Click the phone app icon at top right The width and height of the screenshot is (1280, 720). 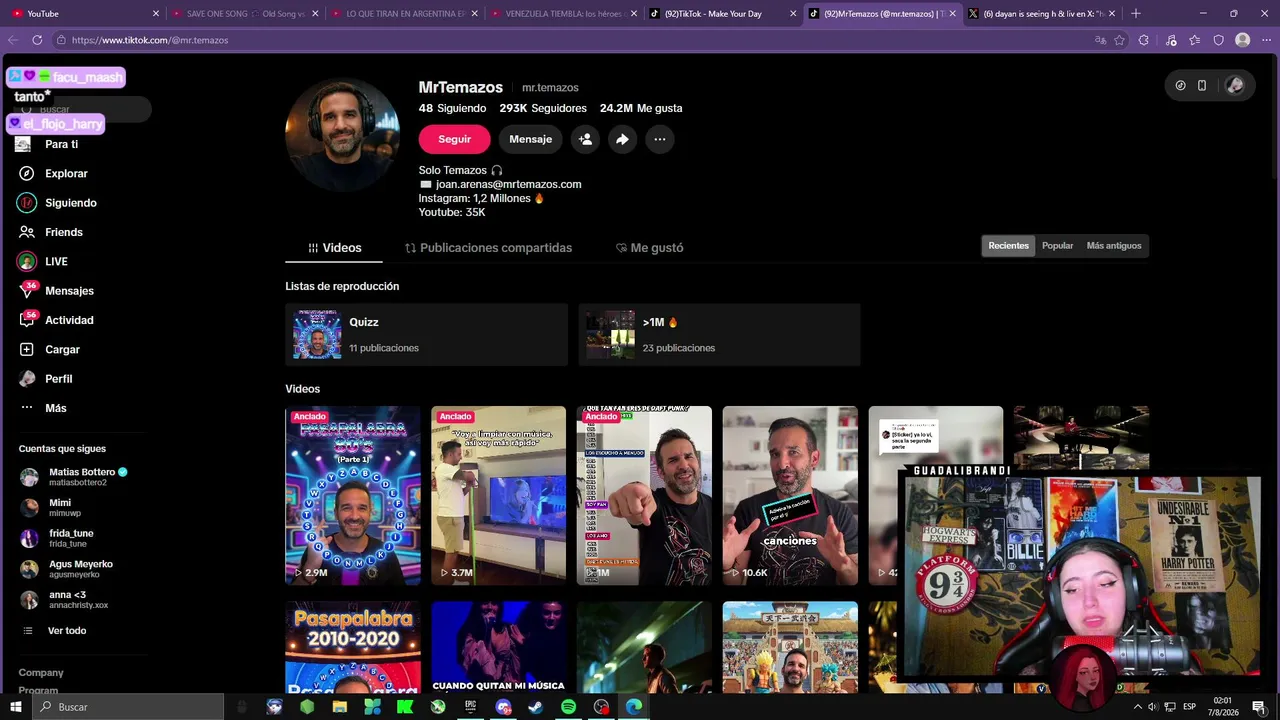[x=1202, y=86]
